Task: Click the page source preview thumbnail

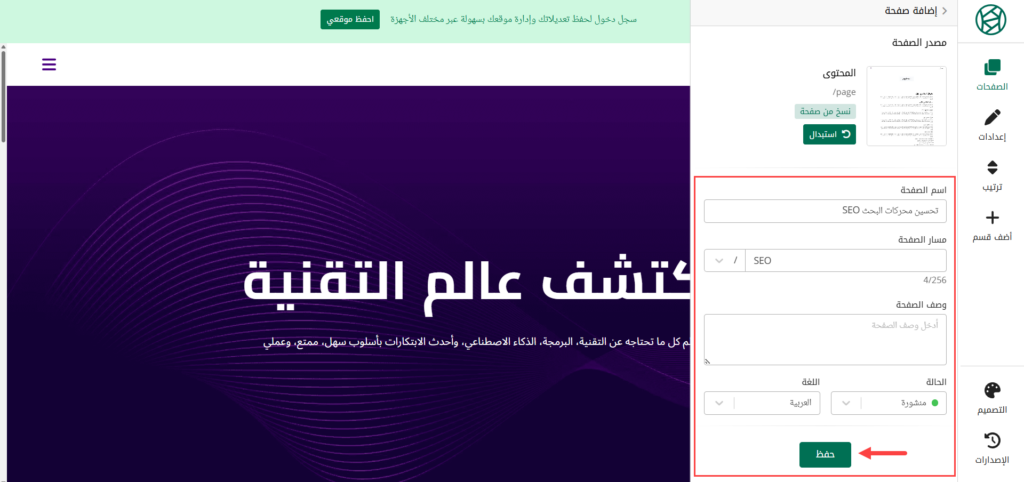Action: tap(906, 106)
